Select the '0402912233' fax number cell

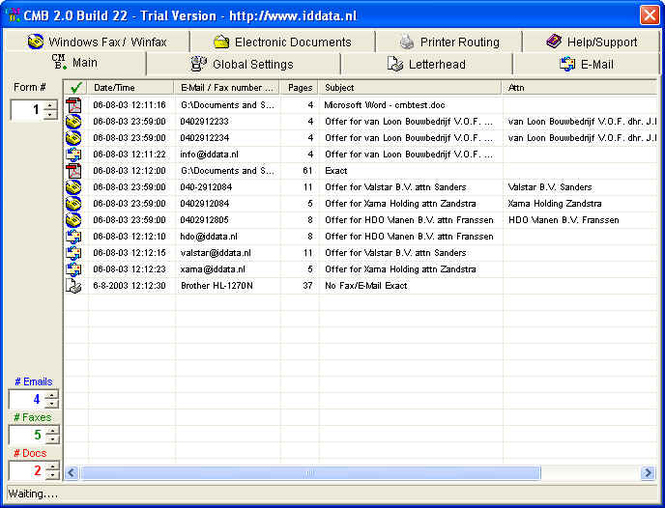(x=204, y=122)
